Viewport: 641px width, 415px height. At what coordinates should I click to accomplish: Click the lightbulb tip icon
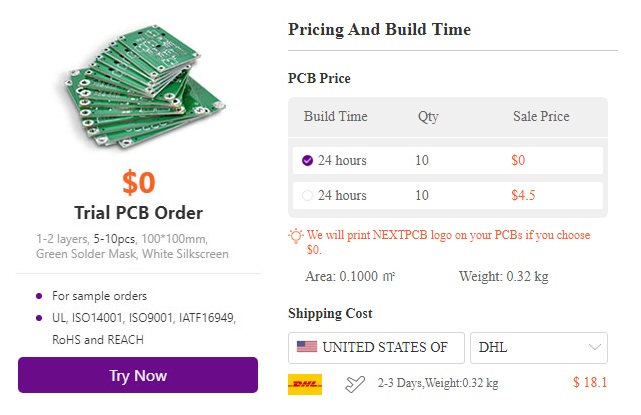296,236
